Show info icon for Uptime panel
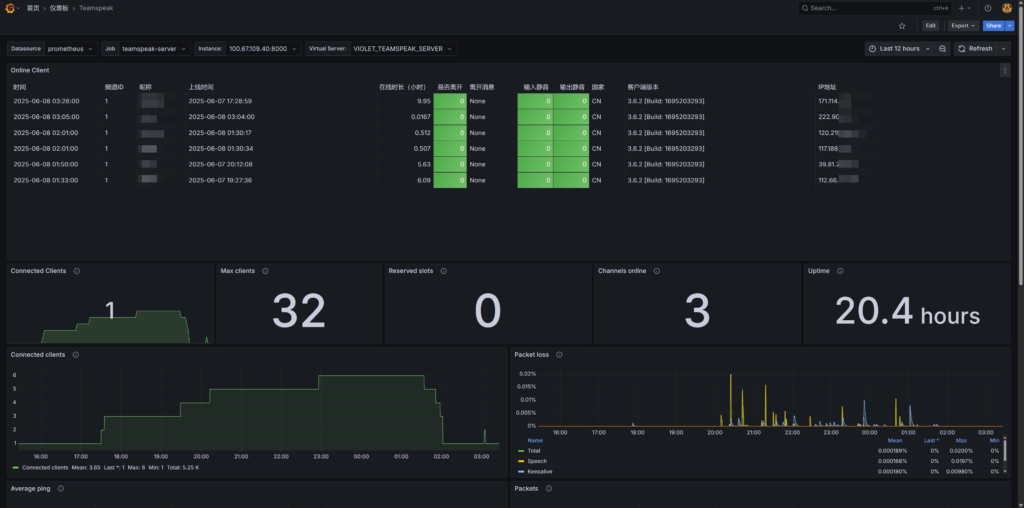 click(840, 271)
